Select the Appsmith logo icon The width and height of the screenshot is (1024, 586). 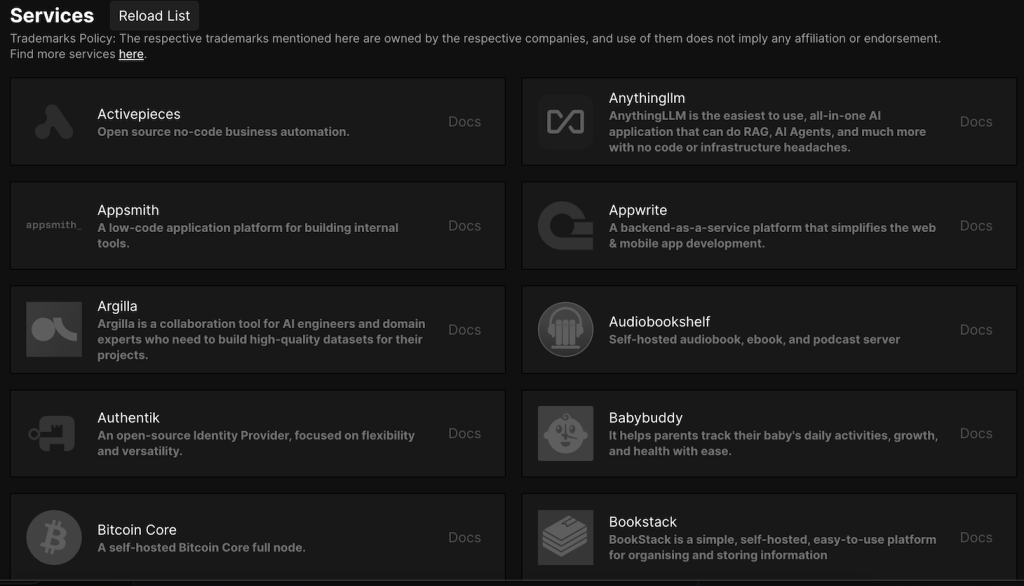[x=54, y=225]
